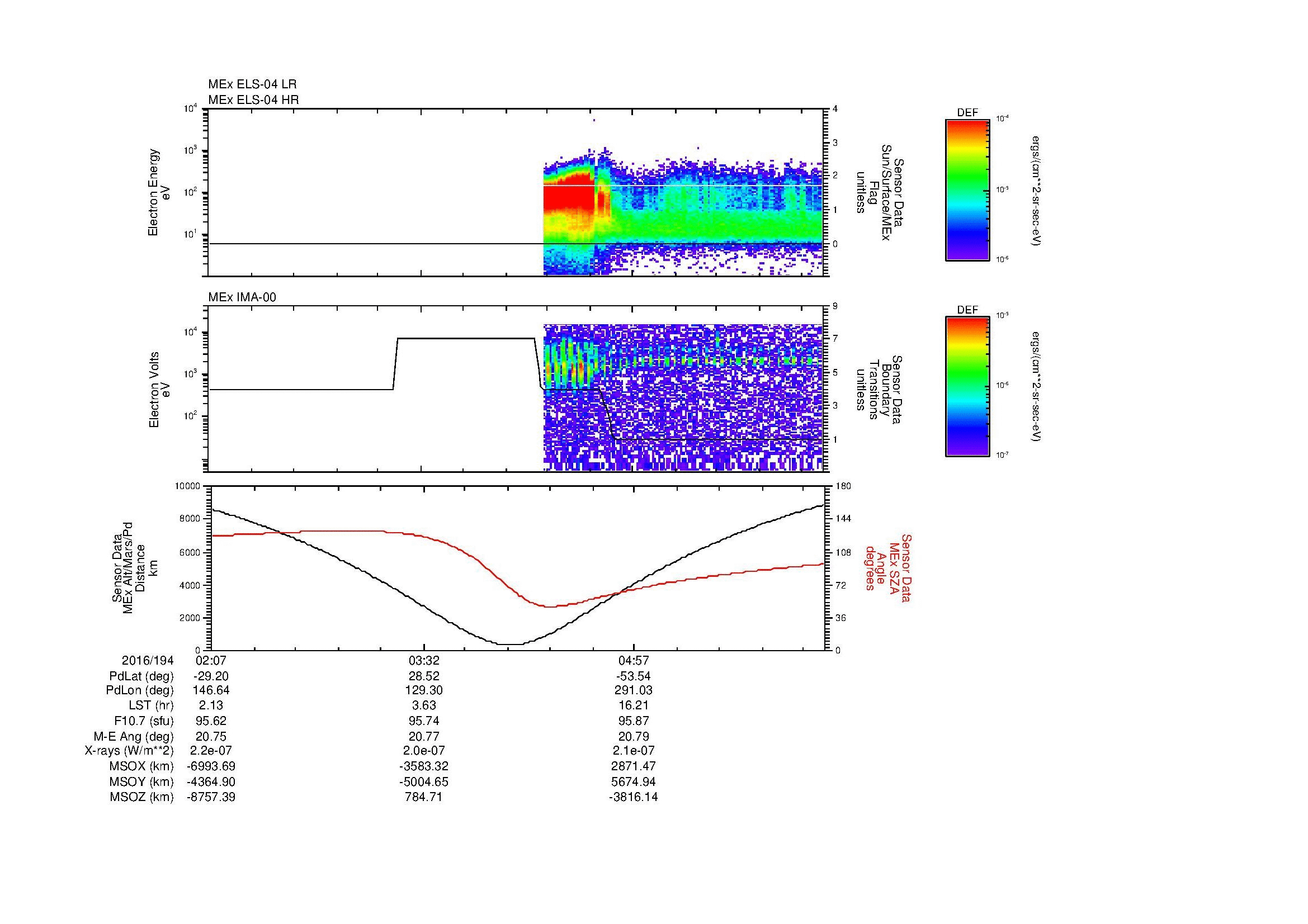Click the MSOZ value '-3816.14'
Image resolution: width=1308 pixels, height=924 pixels.
coord(633,797)
